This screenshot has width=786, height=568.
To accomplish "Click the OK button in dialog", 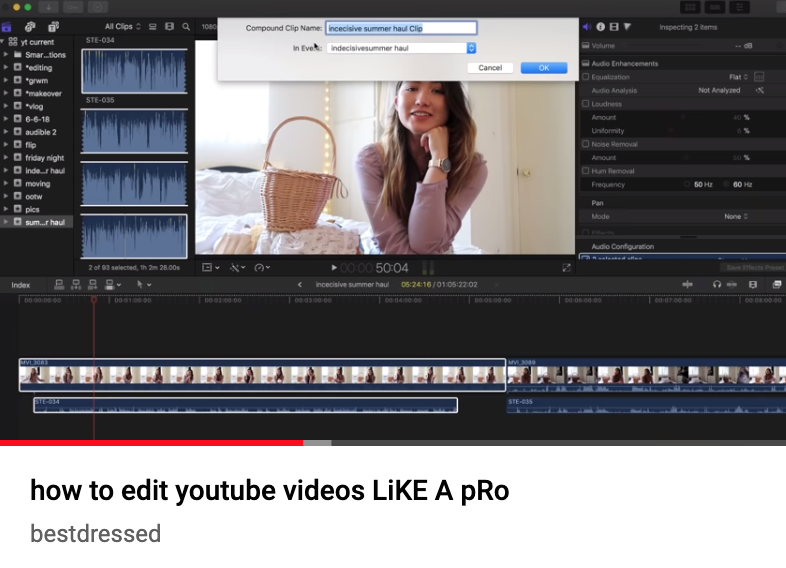I will [x=543, y=68].
